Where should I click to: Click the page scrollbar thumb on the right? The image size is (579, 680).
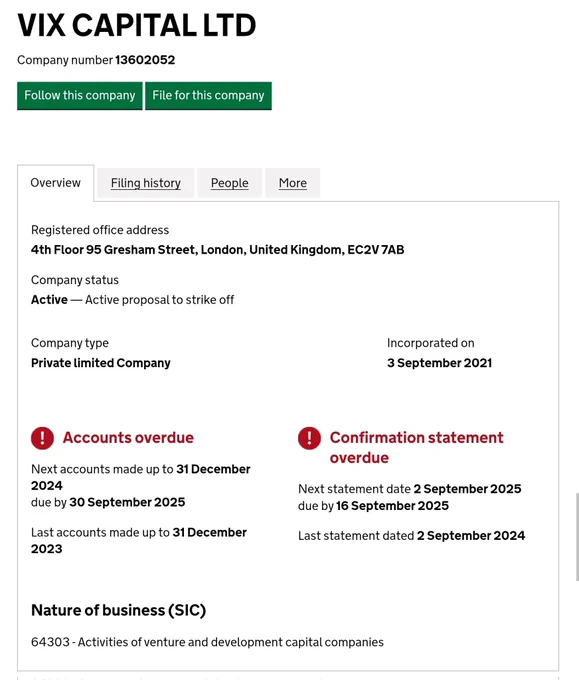[577, 536]
